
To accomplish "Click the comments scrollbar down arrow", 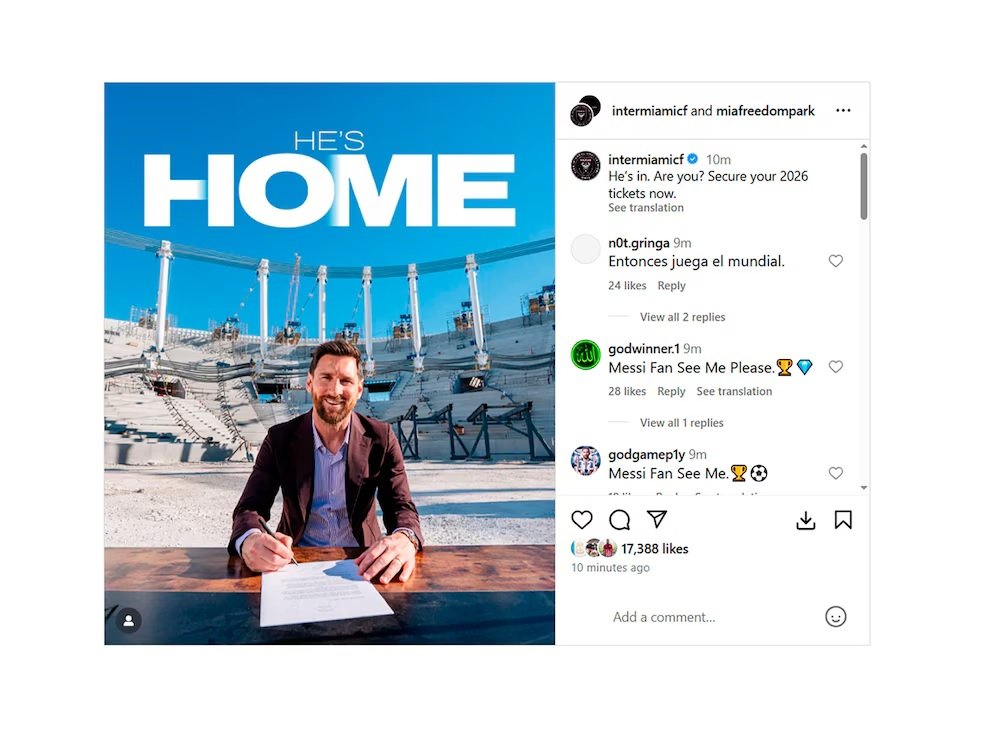I will click(x=864, y=488).
